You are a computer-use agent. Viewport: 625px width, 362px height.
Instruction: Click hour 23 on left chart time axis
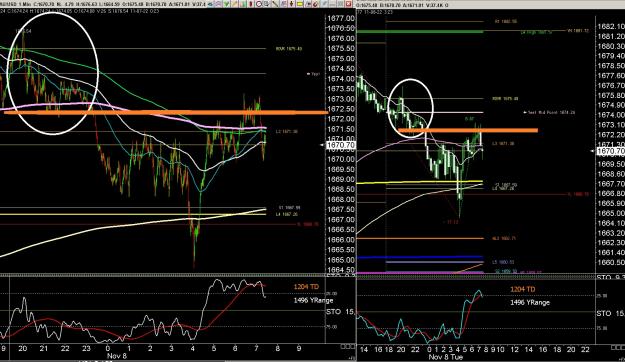86,348
